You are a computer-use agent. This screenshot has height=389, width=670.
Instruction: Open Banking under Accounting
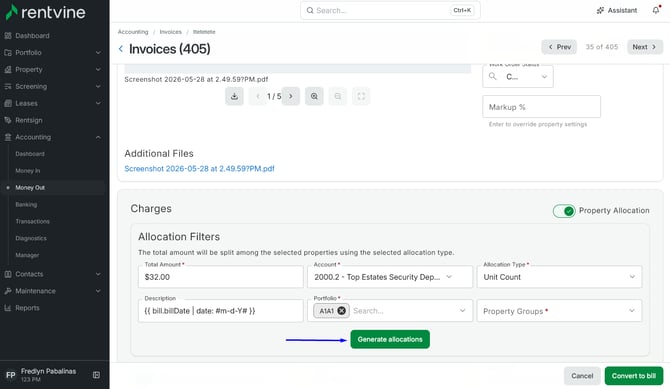(x=26, y=204)
